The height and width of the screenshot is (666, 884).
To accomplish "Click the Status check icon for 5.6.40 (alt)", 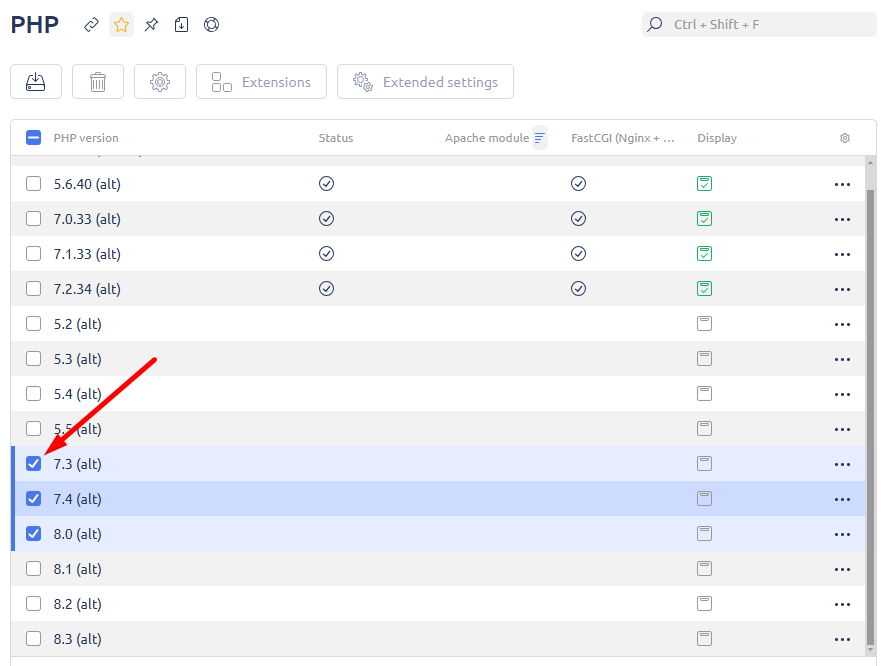I will (326, 184).
